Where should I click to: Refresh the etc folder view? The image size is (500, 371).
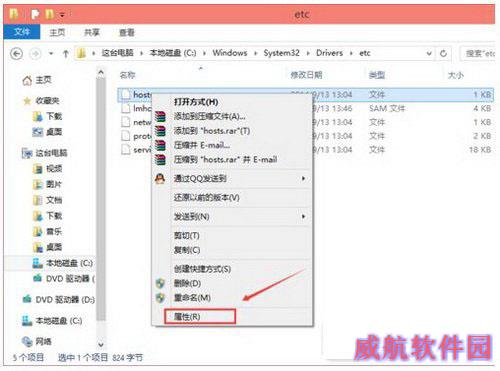[x=443, y=53]
